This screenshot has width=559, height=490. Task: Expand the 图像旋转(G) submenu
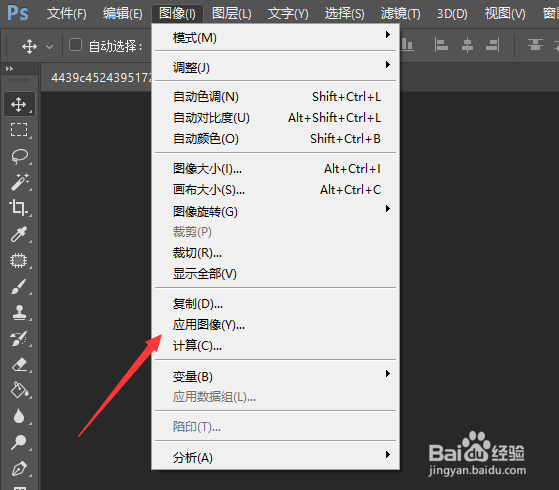pyautogui.click(x=275, y=211)
